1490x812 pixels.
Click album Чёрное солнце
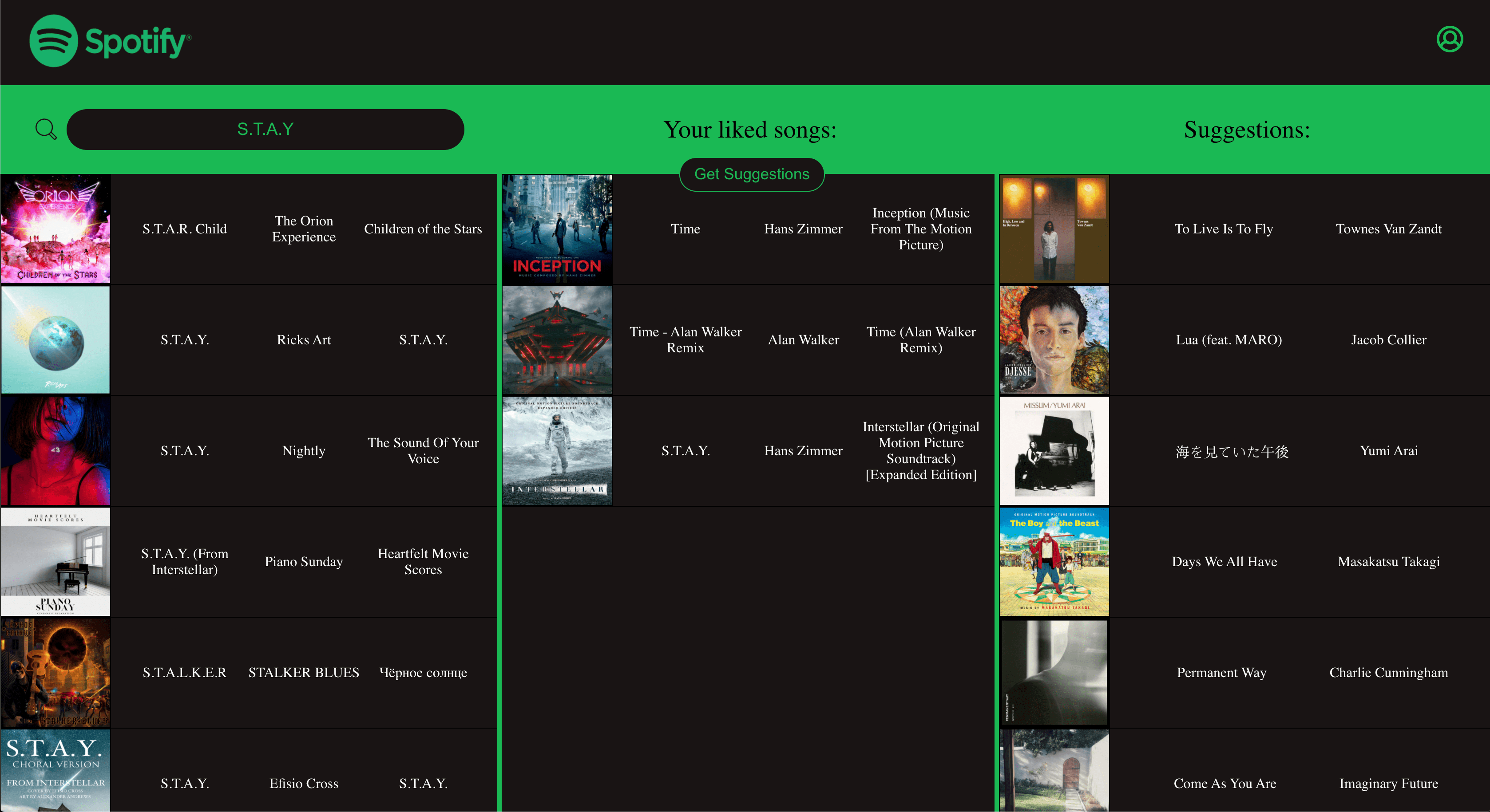(423, 673)
